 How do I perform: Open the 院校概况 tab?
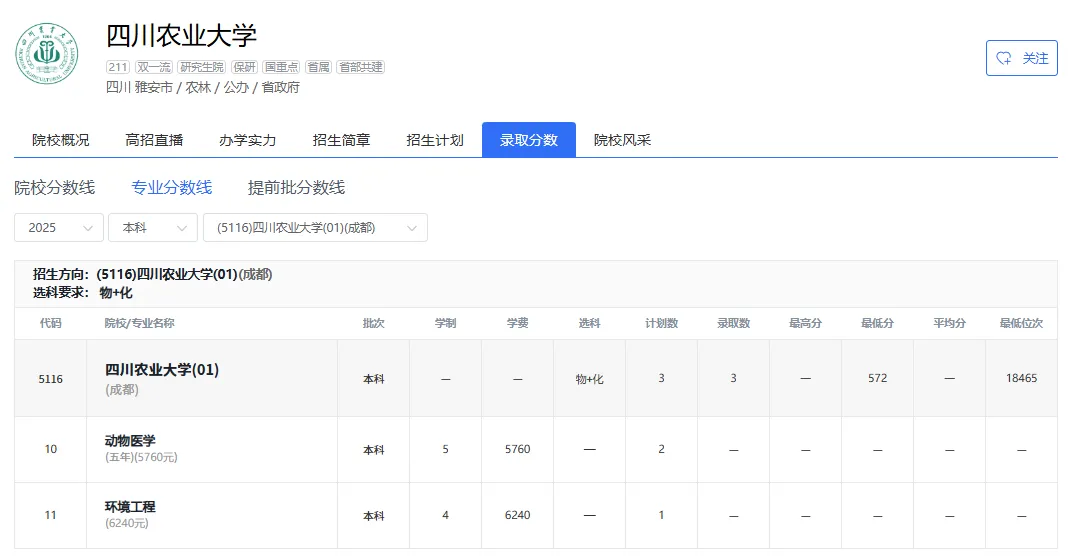61,140
